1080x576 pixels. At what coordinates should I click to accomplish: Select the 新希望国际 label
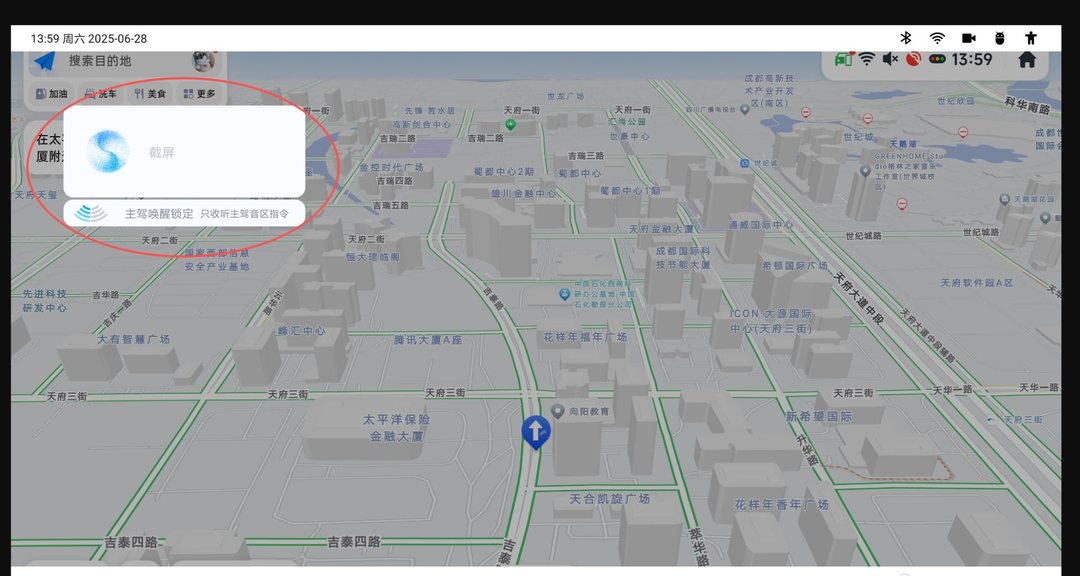pyautogui.click(x=819, y=416)
